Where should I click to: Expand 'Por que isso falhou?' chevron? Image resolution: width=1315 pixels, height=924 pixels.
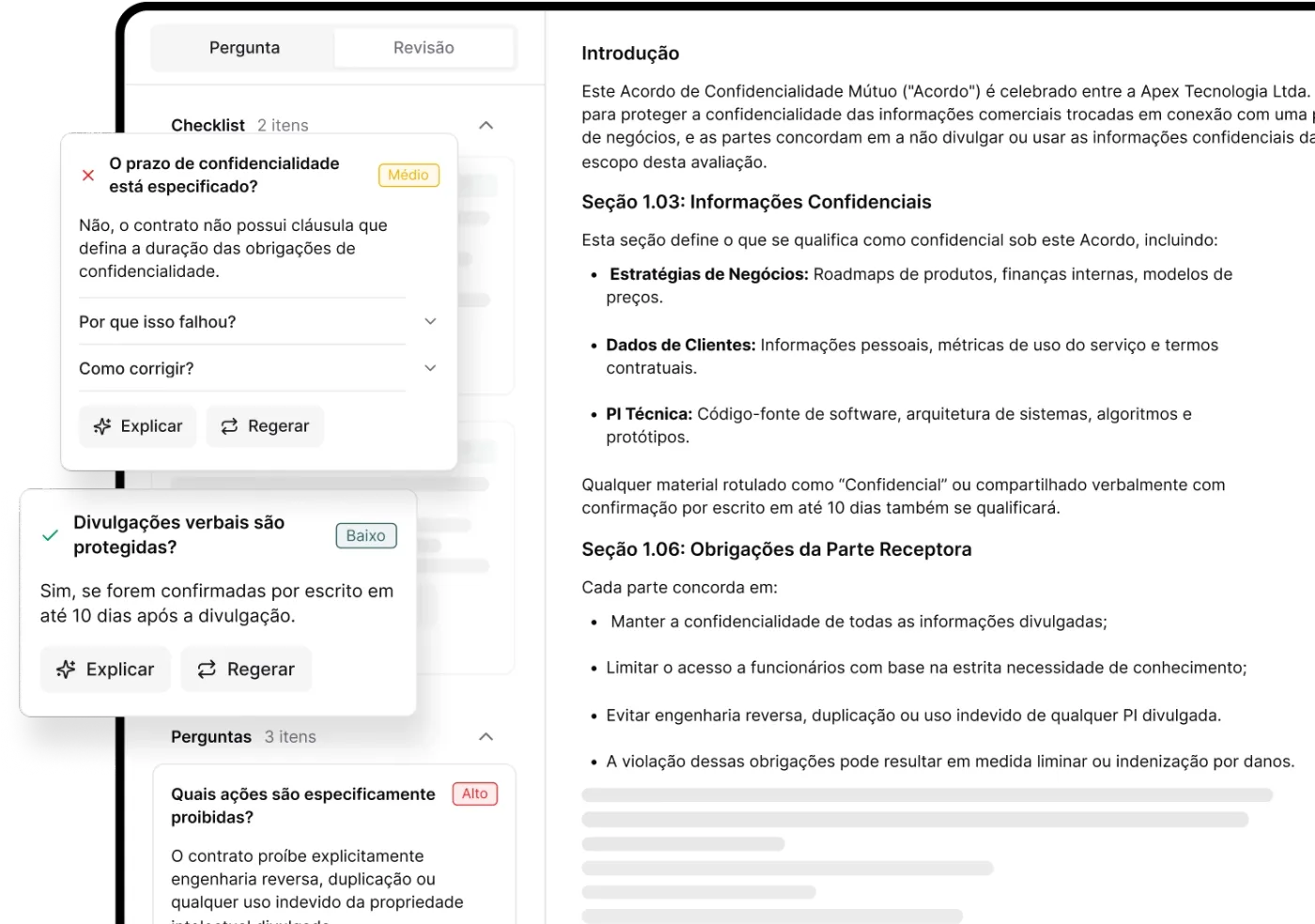point(430,321)
